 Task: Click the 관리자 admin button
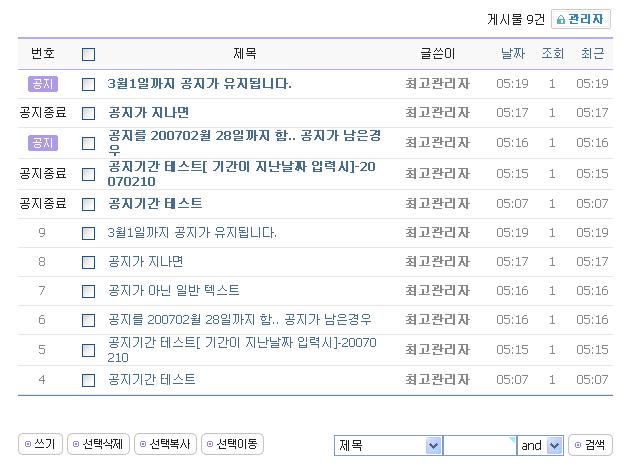(x=581, y=19)
